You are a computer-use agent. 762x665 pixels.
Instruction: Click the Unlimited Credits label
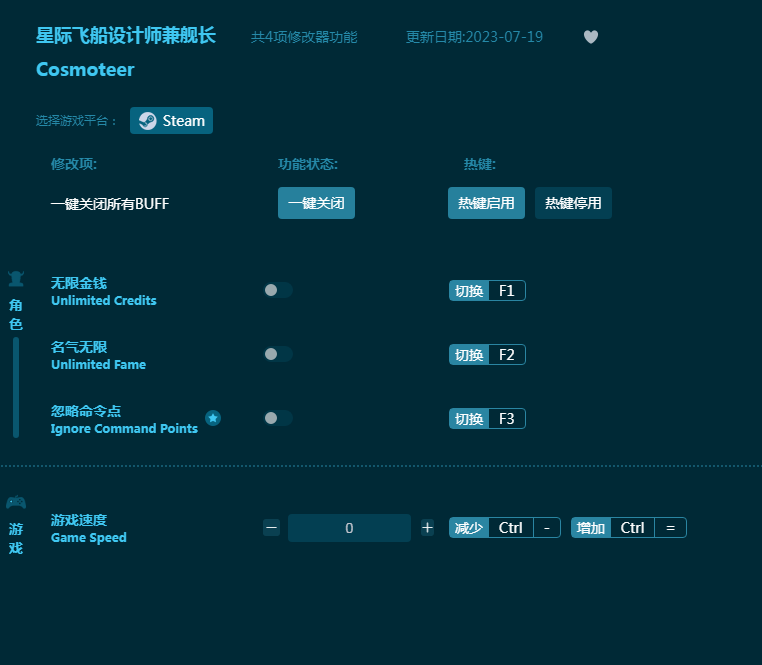(x=104, y=300)
